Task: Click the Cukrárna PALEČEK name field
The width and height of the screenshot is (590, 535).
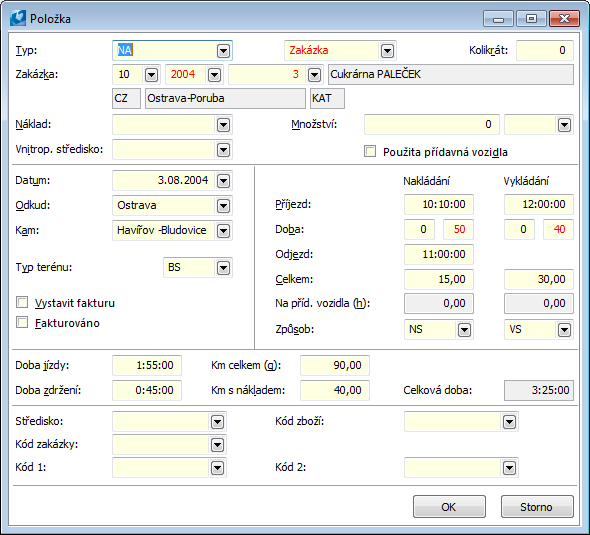Action: point(451,74)
